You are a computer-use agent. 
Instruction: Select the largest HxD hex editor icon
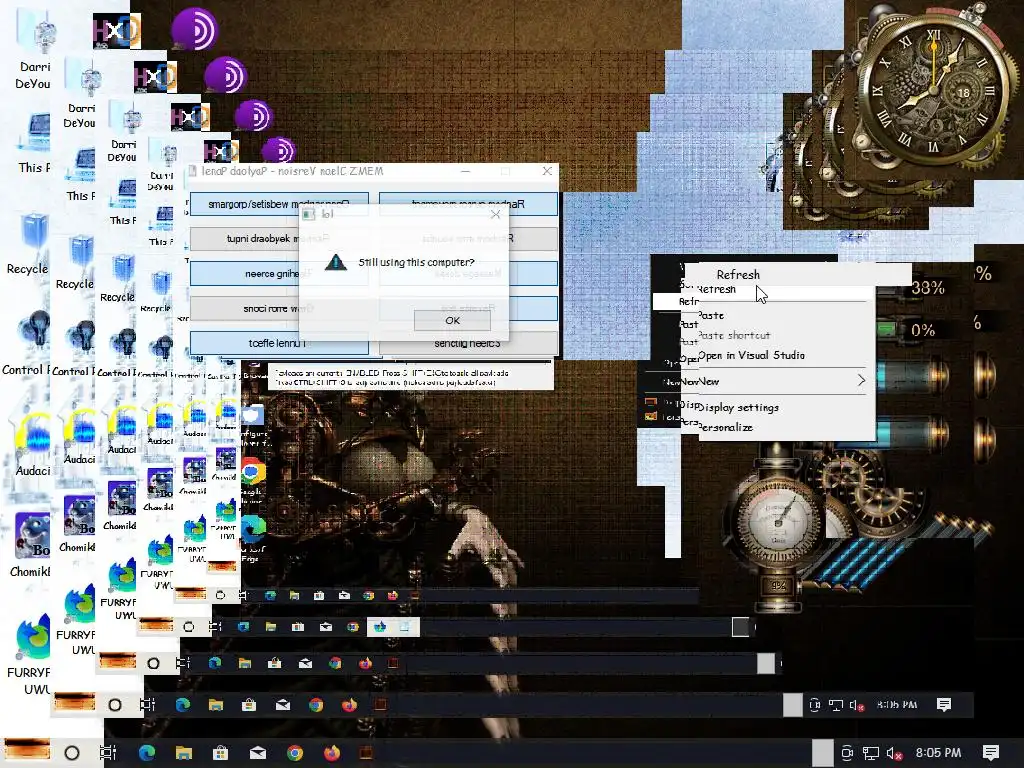(x=117, y=30)
